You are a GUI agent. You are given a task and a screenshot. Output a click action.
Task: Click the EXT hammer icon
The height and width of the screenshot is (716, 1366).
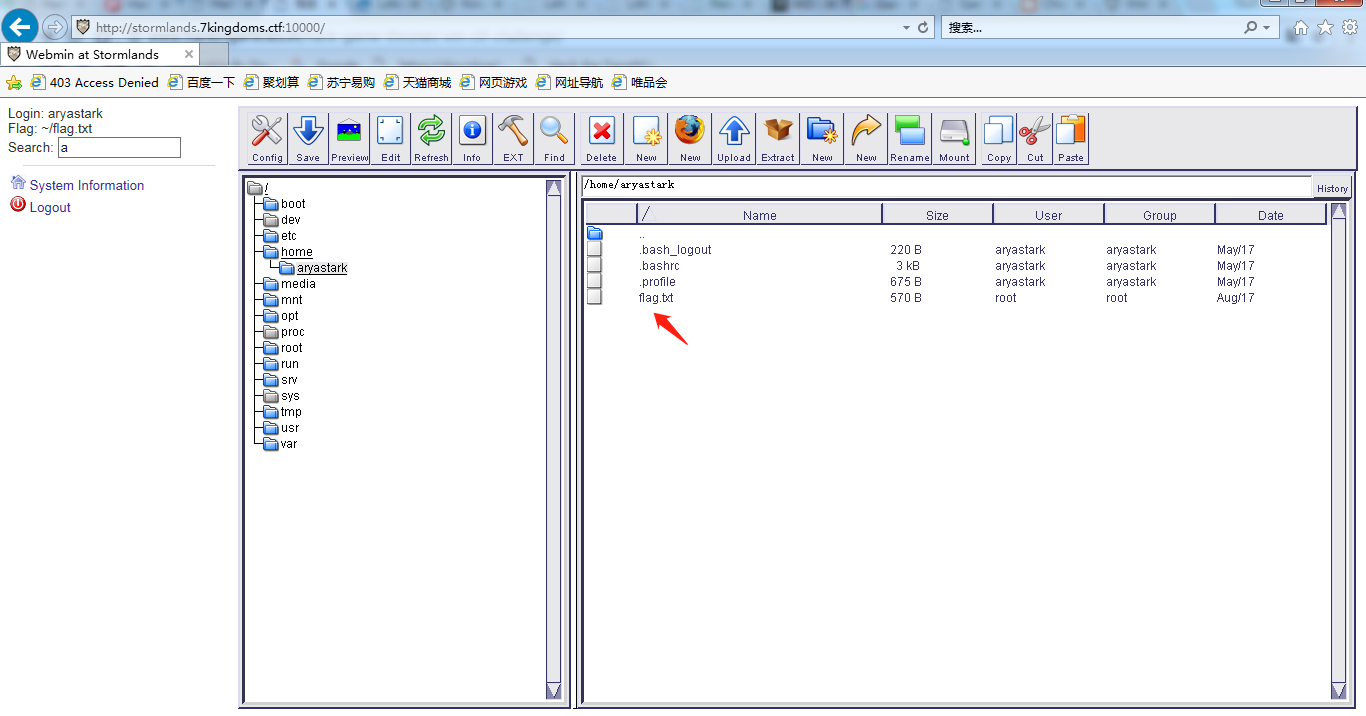click(513, 138)
